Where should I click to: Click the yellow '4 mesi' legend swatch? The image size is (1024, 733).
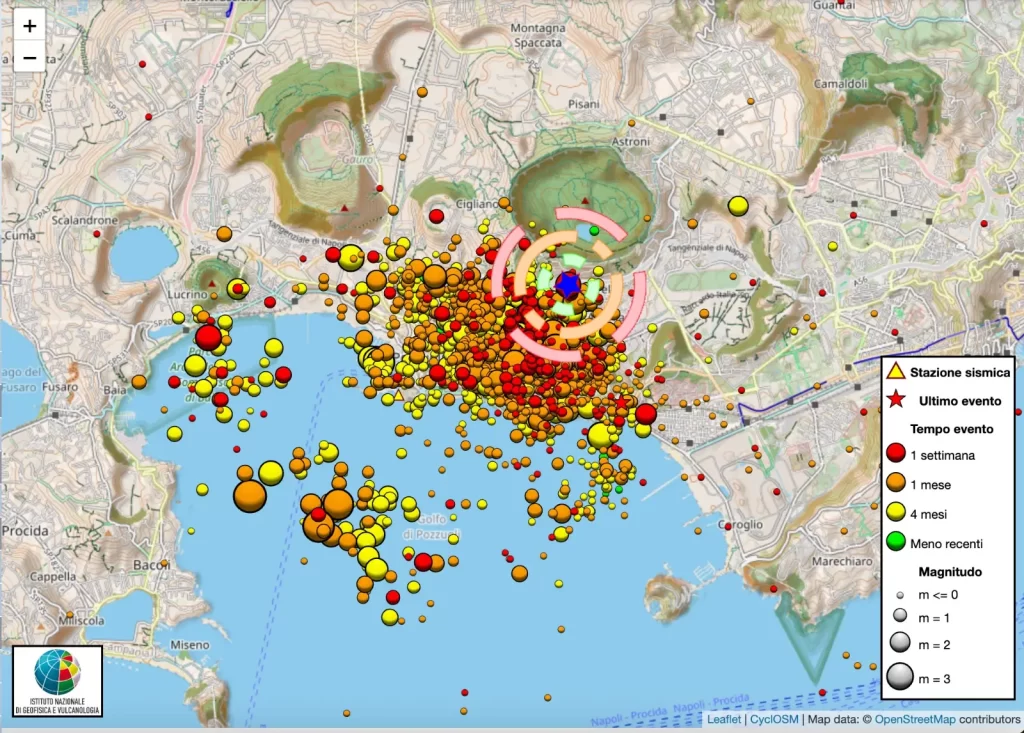point(896,512)
